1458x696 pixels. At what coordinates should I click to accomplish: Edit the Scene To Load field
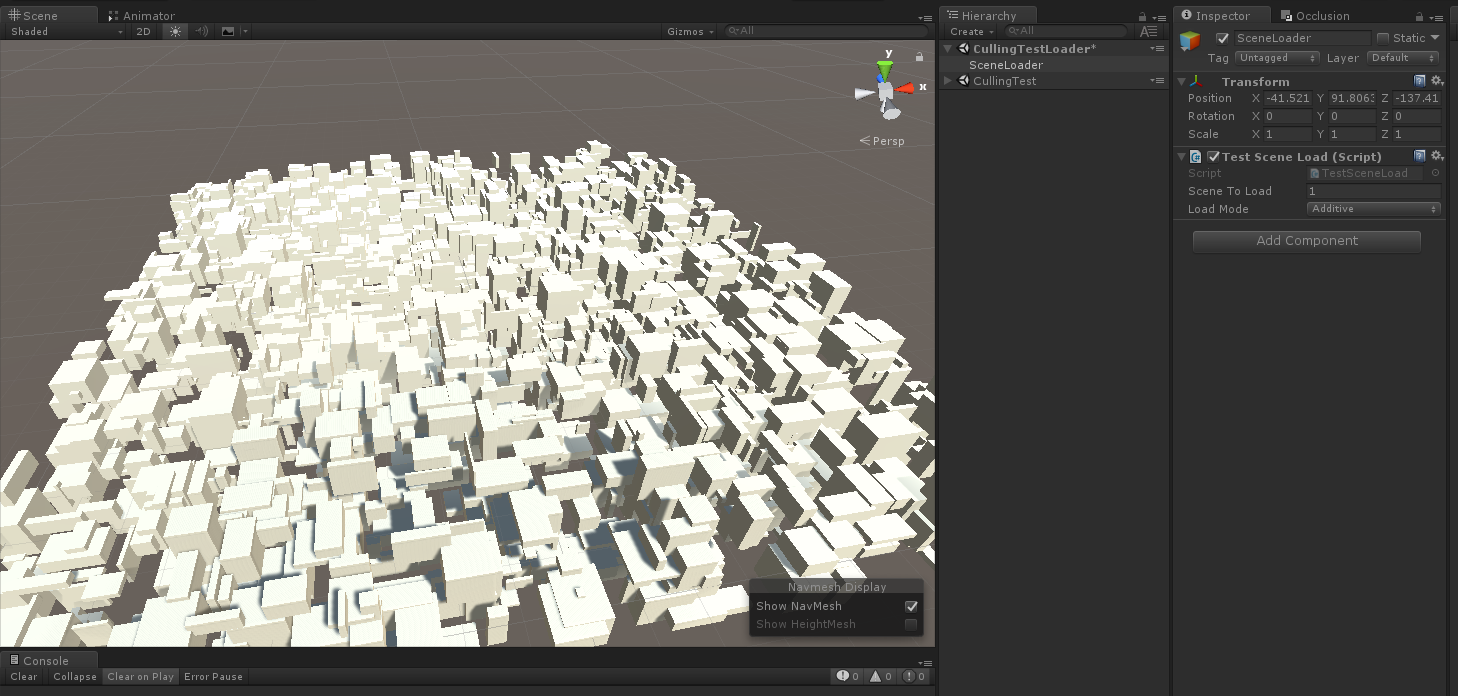pyautogui.click(x=1373, y=190)
